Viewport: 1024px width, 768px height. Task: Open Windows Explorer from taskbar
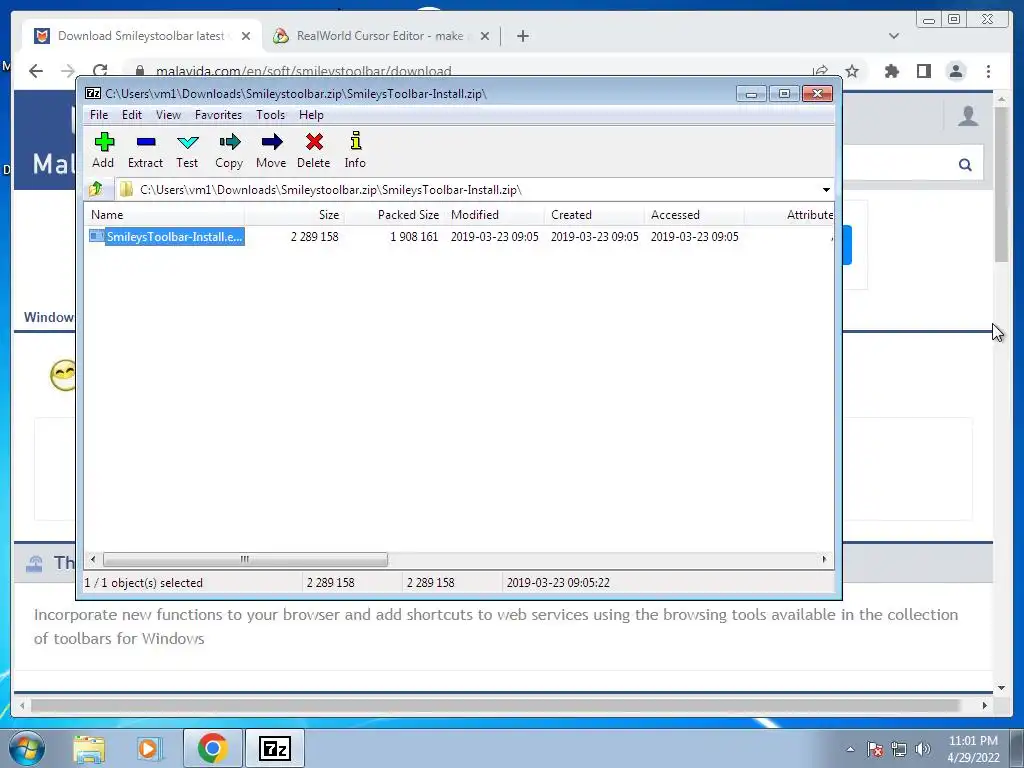pos(89,748)
